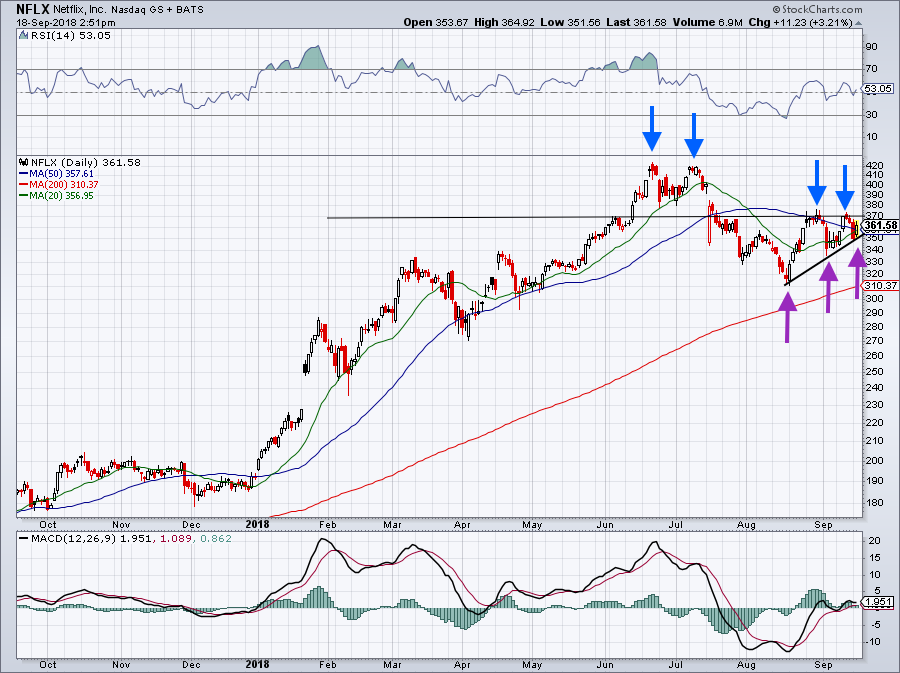The image size is (900, 673).
Task: Click the Chg +11.23 (+3.21%) figure
Action: 801,22
